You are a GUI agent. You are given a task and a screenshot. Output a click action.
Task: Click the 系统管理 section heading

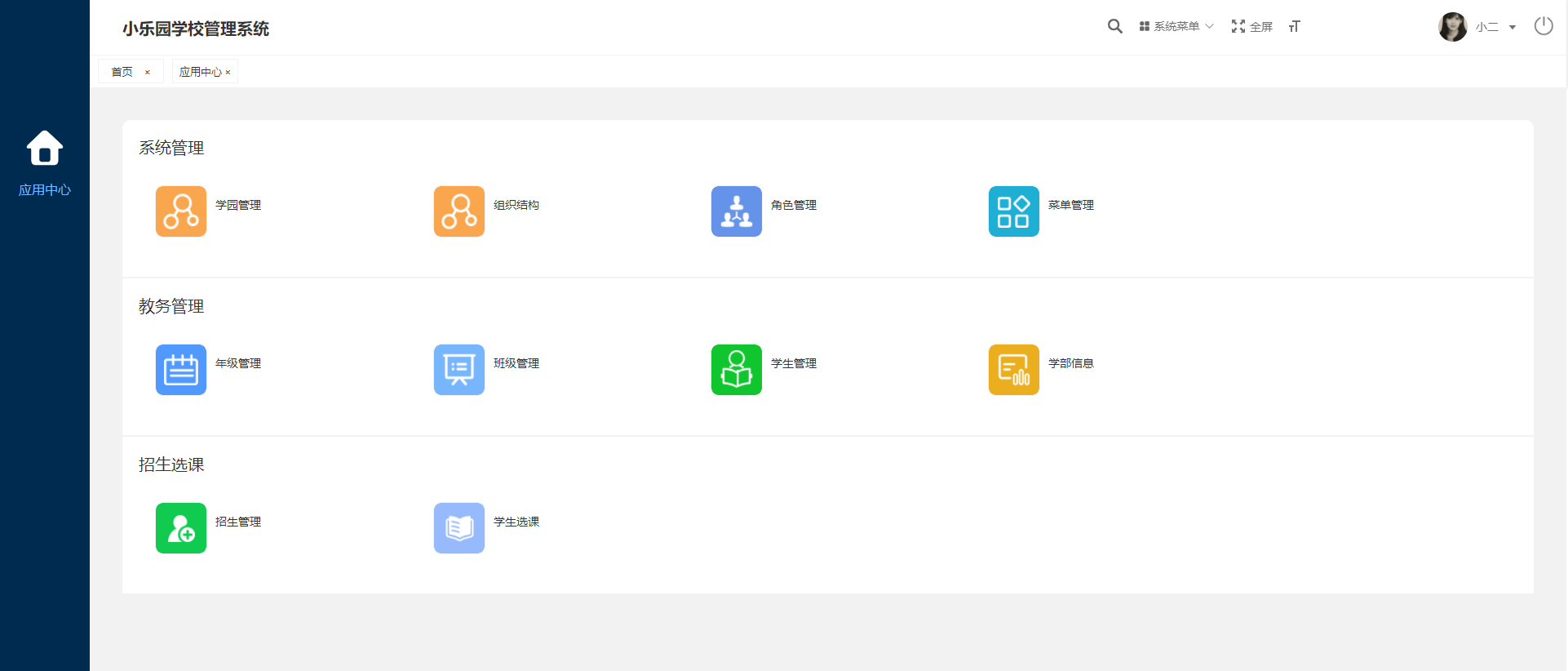171,148
